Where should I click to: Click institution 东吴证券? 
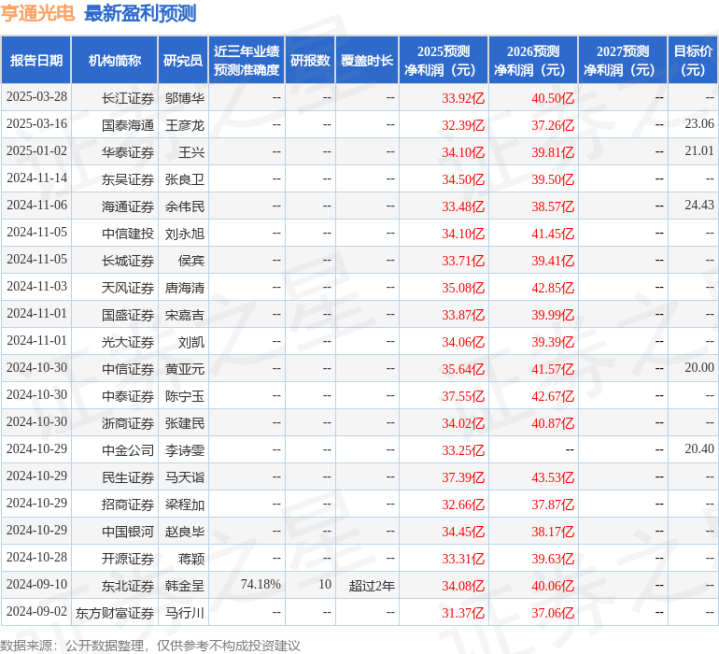127,179
